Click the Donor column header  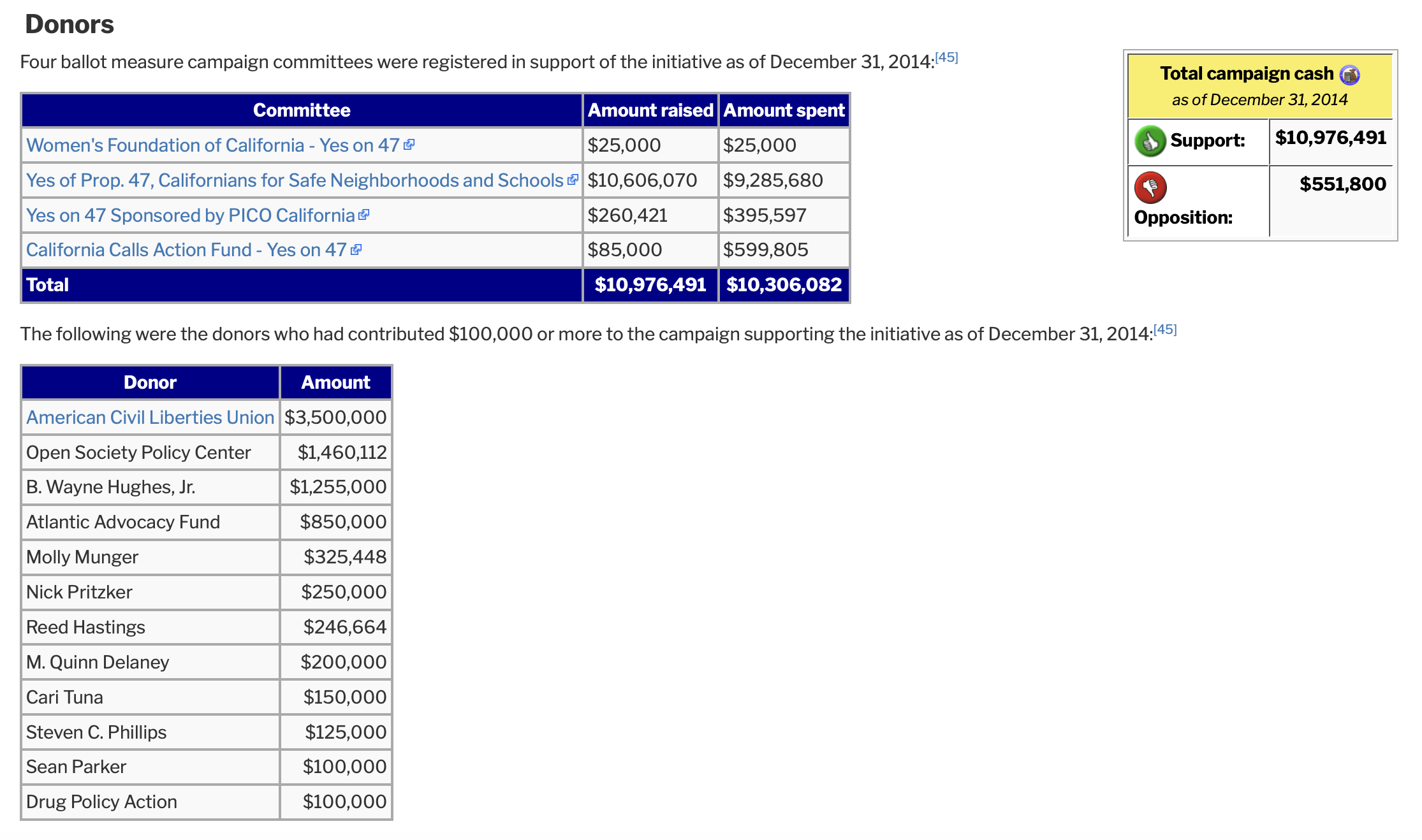pyautogui.click(x=150, y=382)
